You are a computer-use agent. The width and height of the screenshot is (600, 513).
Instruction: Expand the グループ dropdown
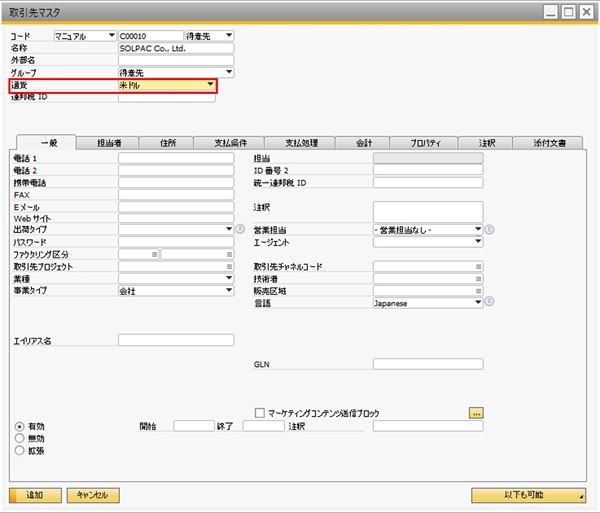229,72
